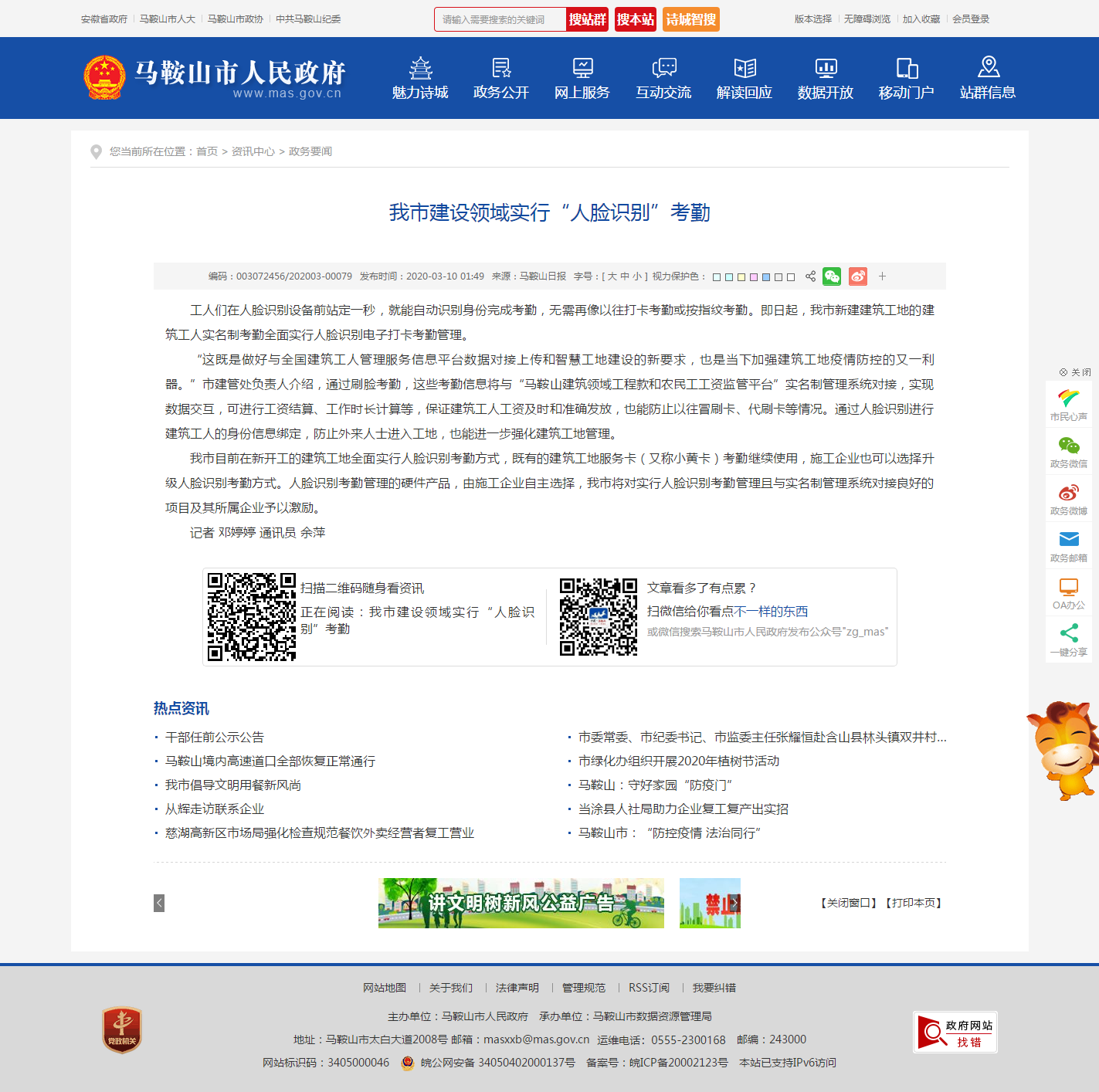Select the pink eye-protection color swatch

pyautogui.click(x=754, y=277)
